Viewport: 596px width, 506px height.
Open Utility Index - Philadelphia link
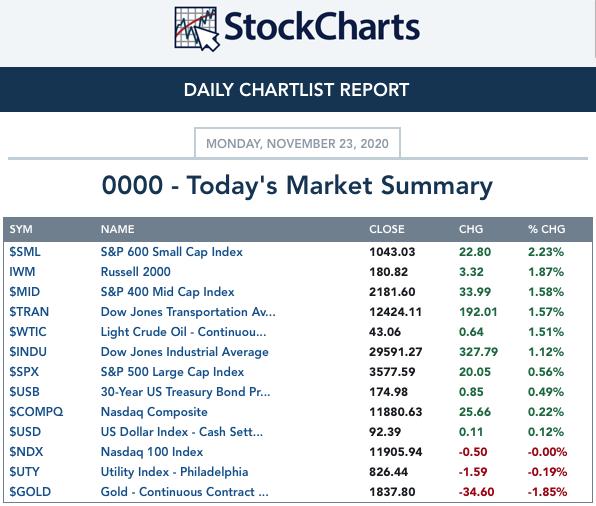tap(174, 472)
